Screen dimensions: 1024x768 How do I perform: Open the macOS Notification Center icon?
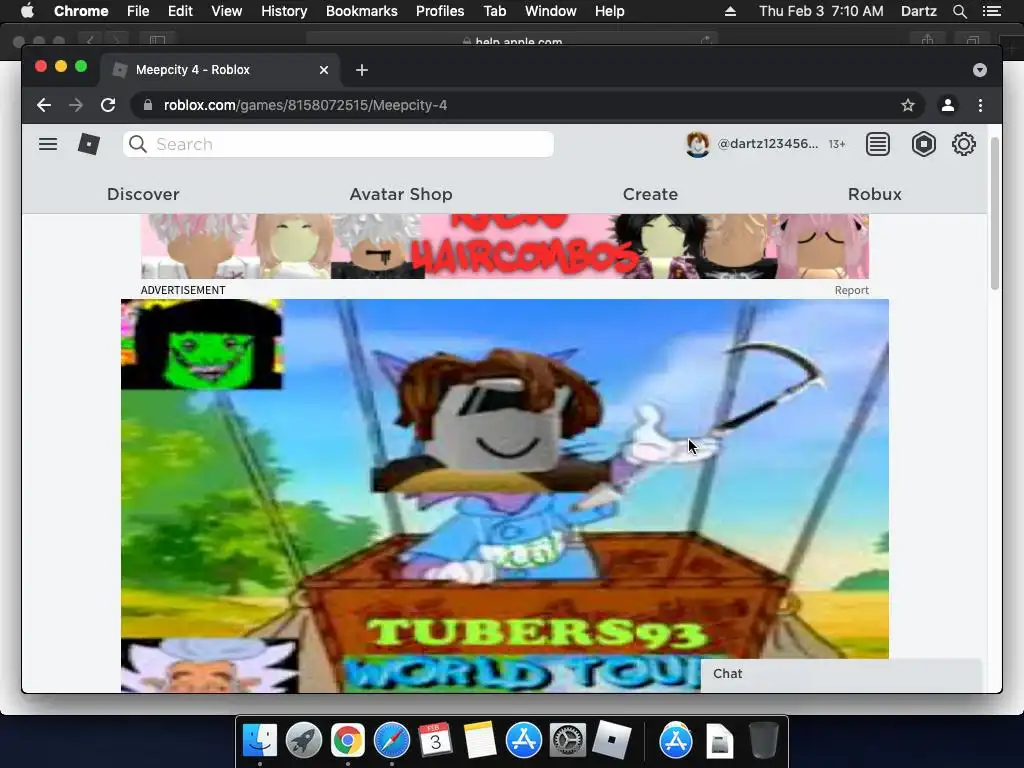click(x=991, y=11)
